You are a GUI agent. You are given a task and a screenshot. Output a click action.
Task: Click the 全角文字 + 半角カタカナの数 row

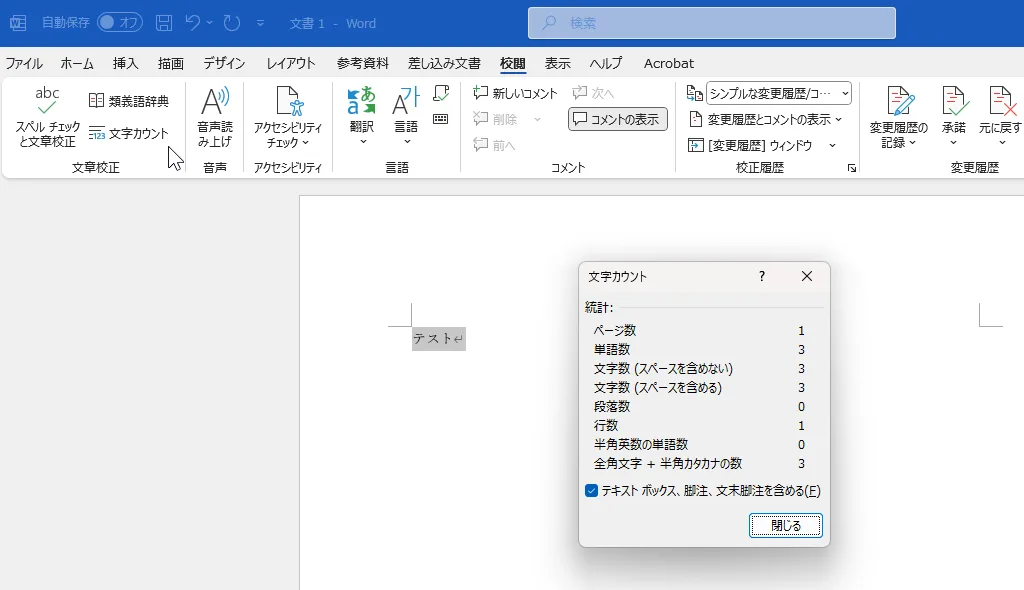coord(699,463)
